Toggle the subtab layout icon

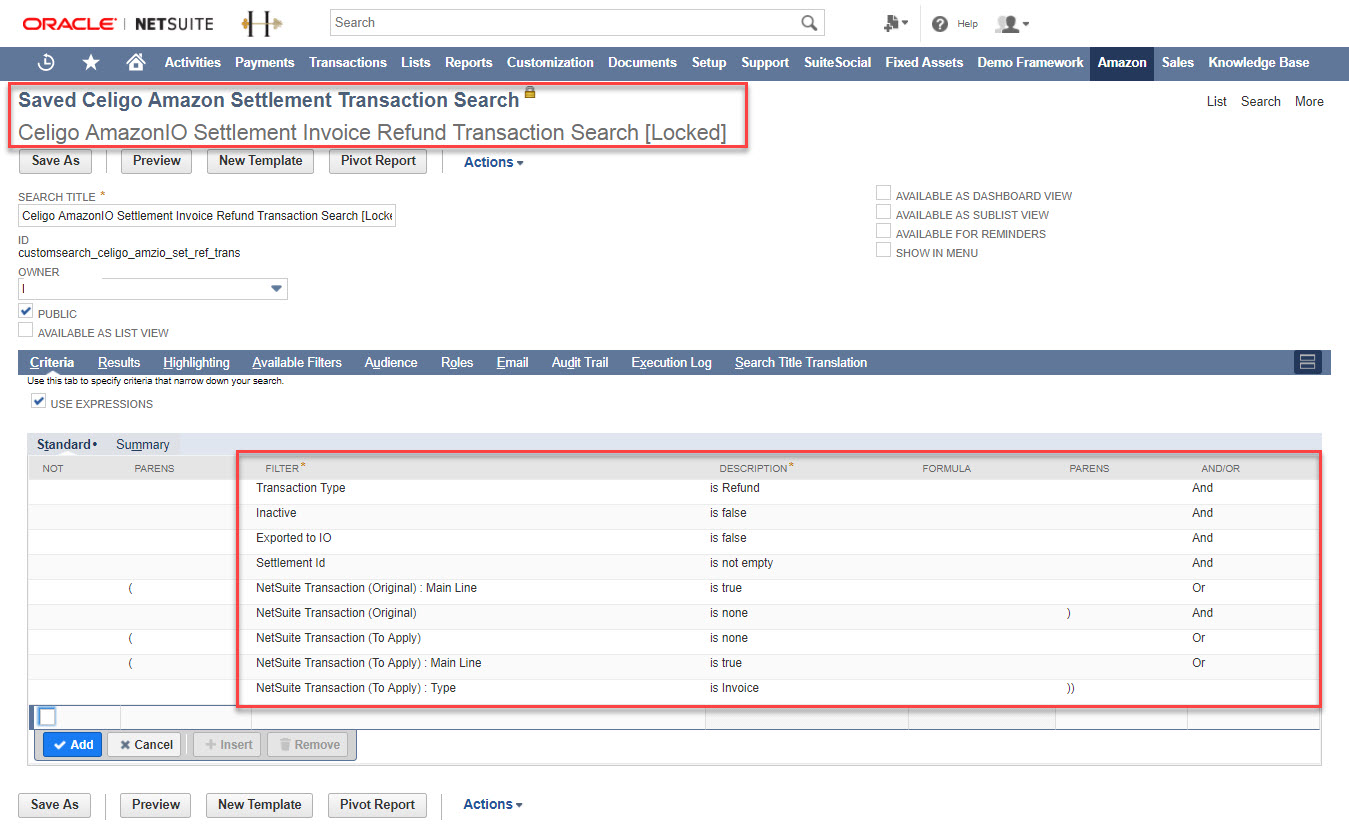coord(1307,362)
